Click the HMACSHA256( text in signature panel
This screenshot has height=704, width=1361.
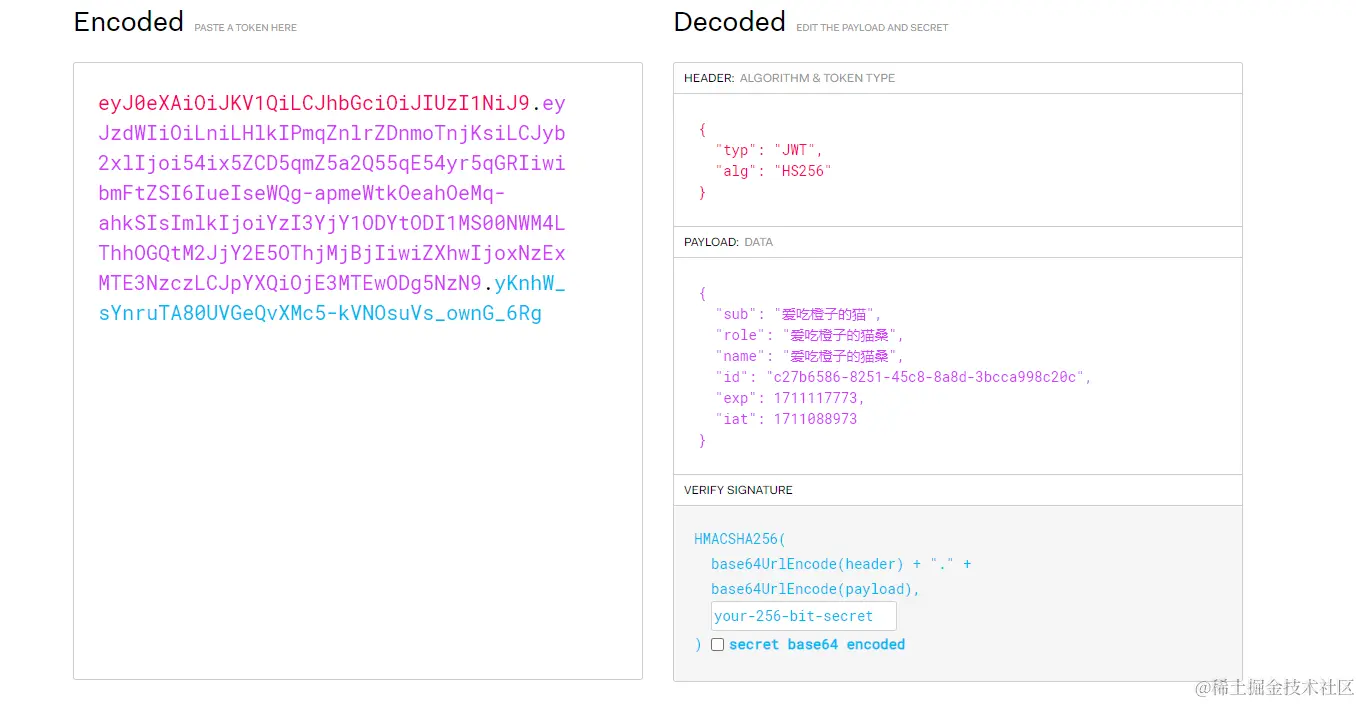click(x=740, y=539)
